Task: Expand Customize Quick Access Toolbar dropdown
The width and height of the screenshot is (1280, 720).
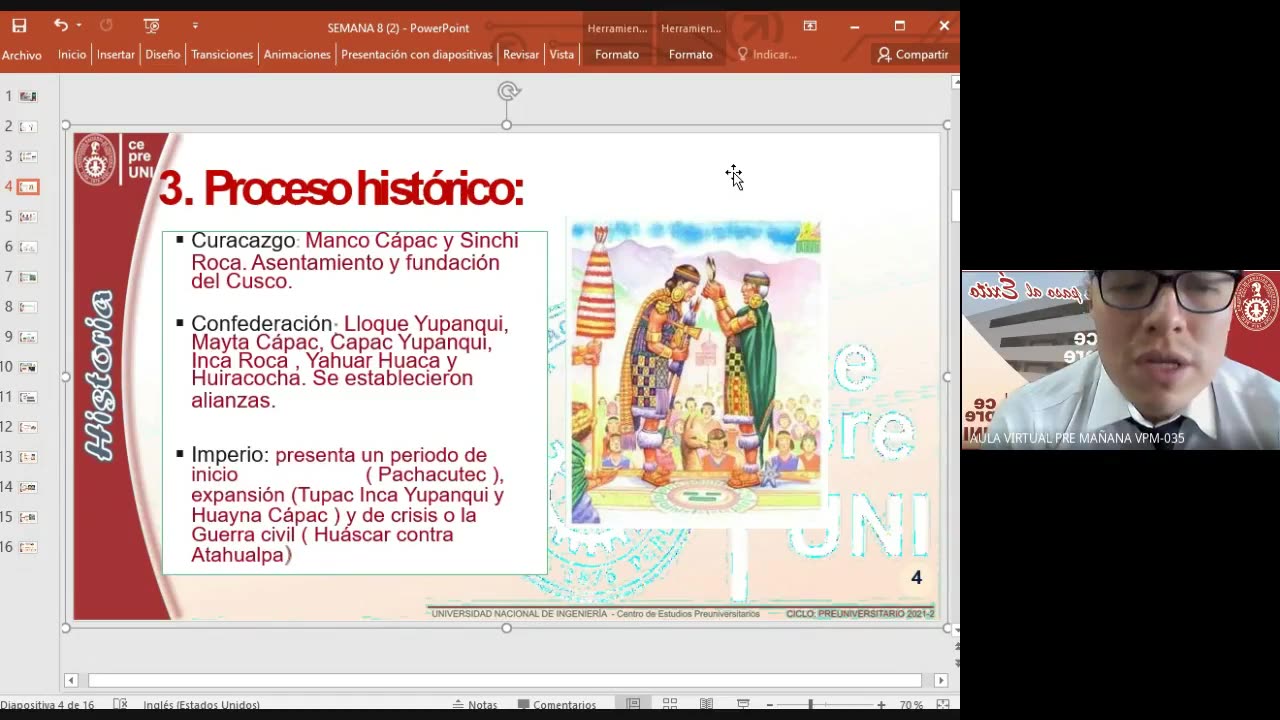Action: (x=195, y=26)
